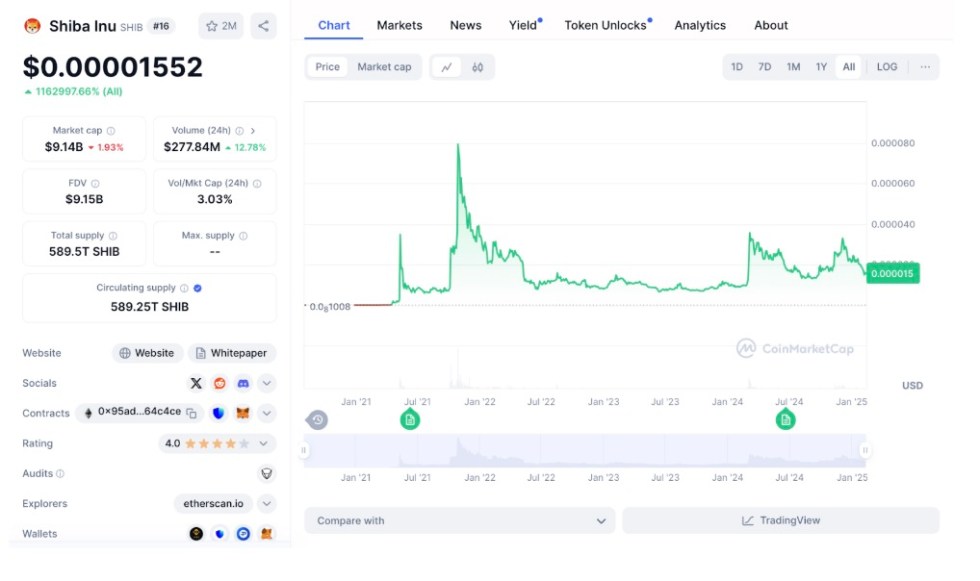Switch to the Markets tab
980x581 pixels.
point(399,25)
